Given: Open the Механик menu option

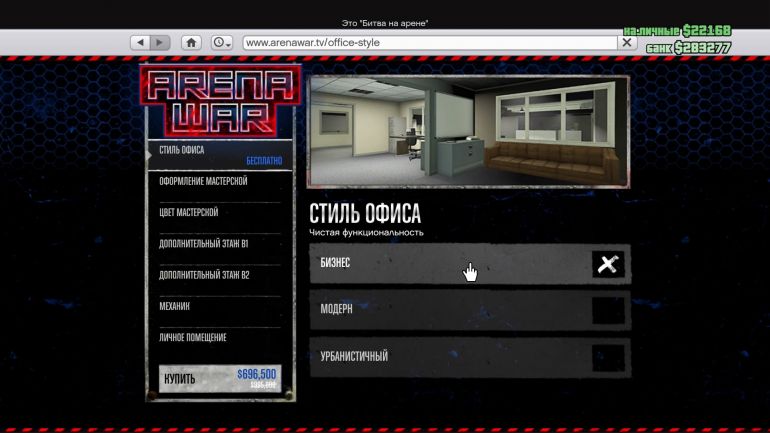Looking at the screenshot, I should (220, 306).
